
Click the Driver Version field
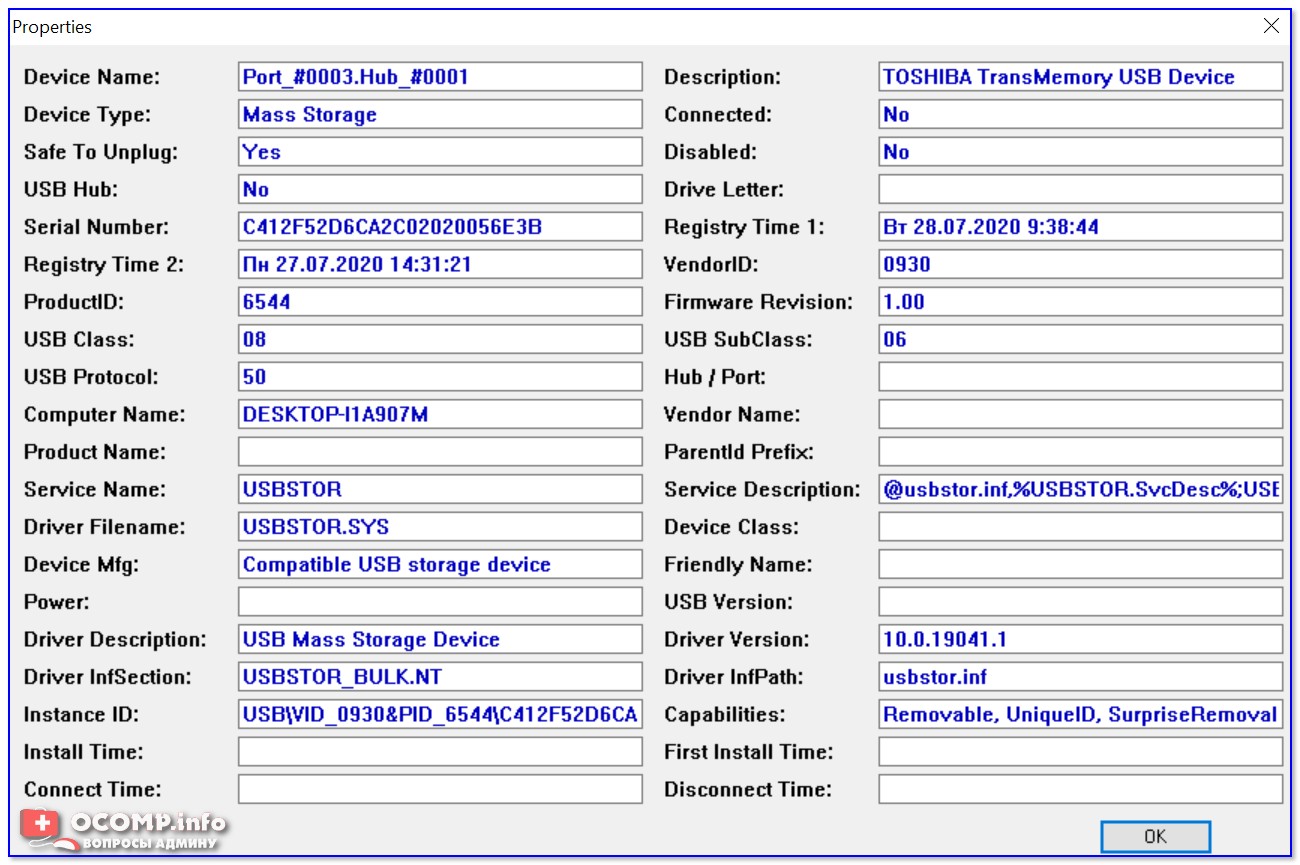(x=1080, y=640)
